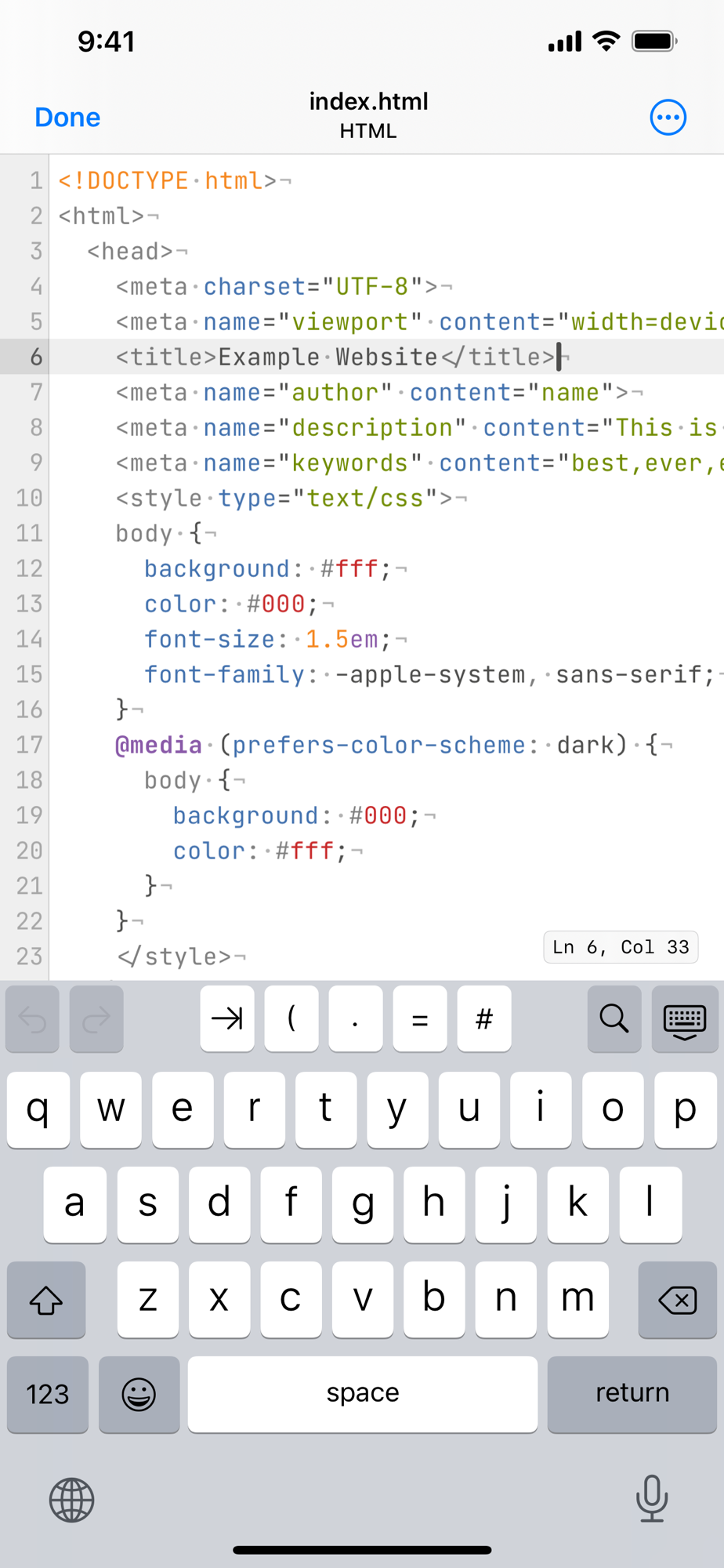Tap the index.html HTML title header

pyautogui.click(x=368, y=115)
